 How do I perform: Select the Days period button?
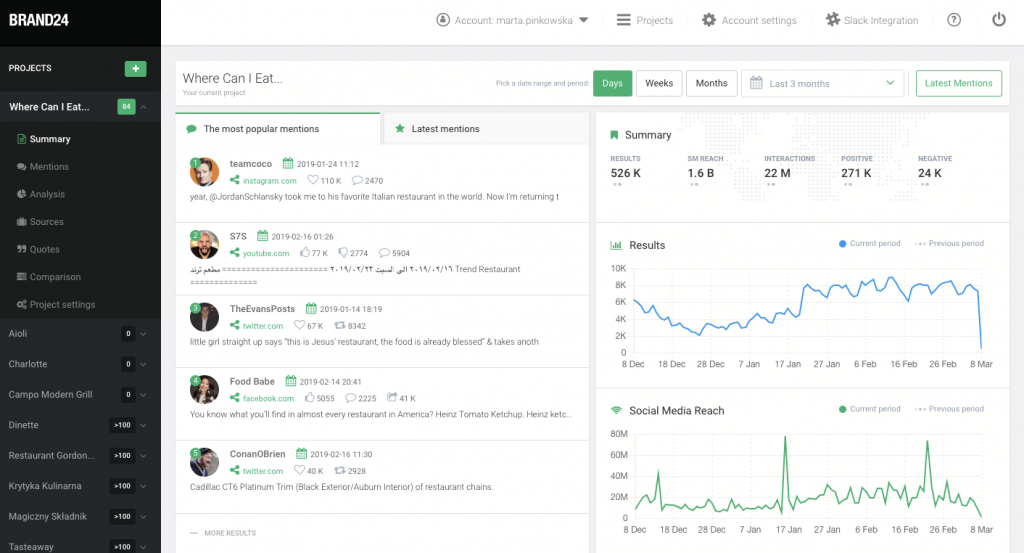tap(613, 83)
